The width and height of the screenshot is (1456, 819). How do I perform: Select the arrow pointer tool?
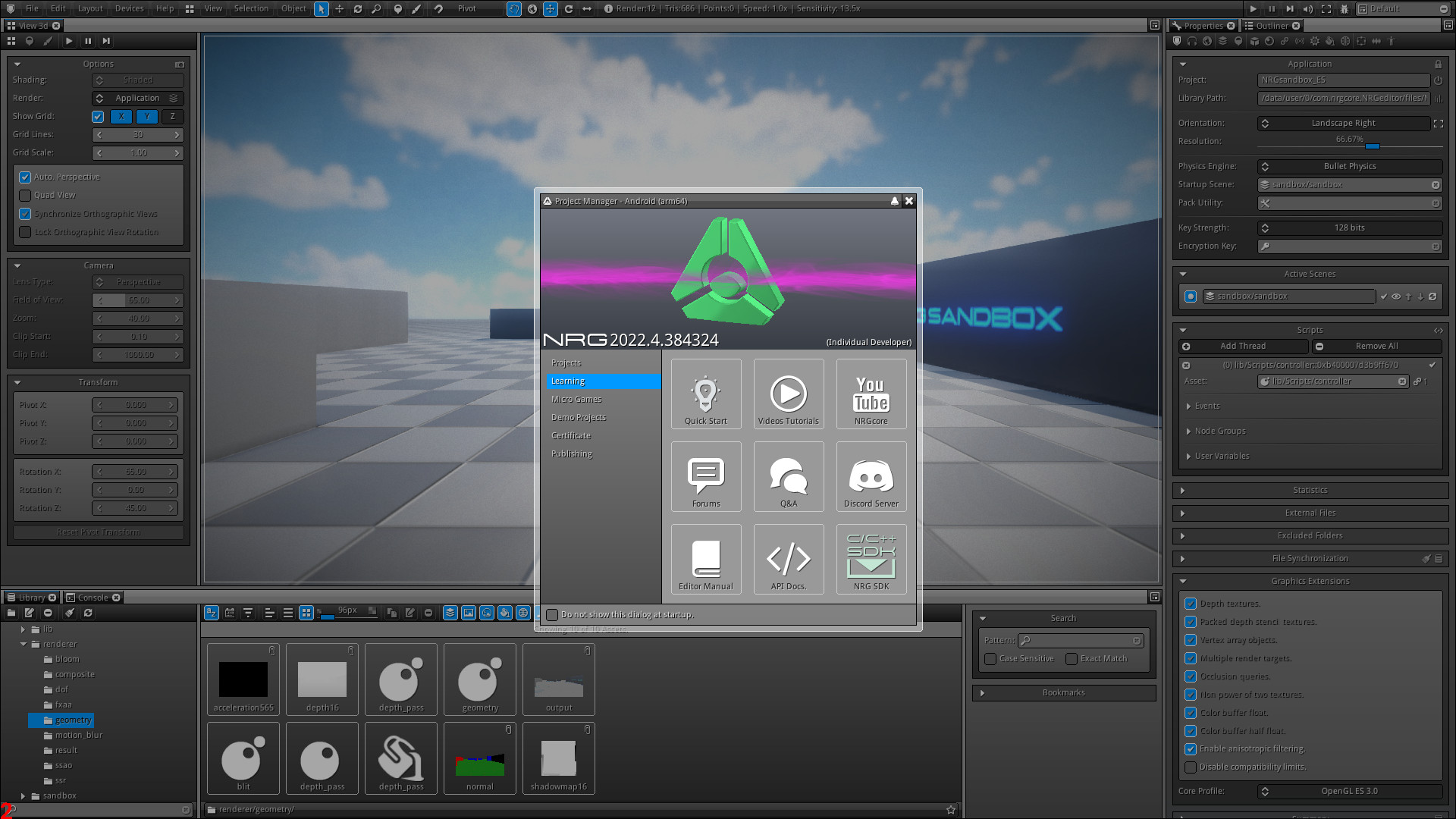322,8
